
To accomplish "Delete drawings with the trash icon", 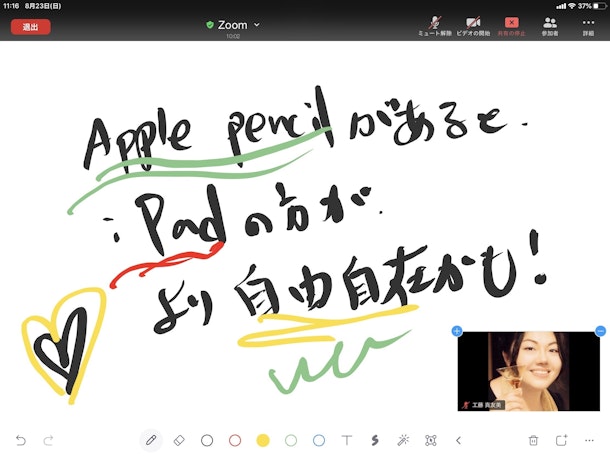I will tap(533, 440).
